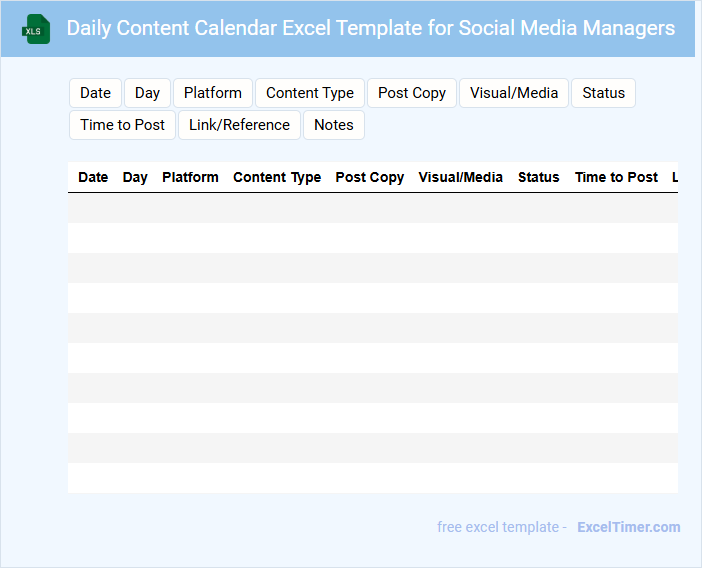Screen dimensions: 702x568
Task: Select the Day tag button
Action: coord(147,93)
